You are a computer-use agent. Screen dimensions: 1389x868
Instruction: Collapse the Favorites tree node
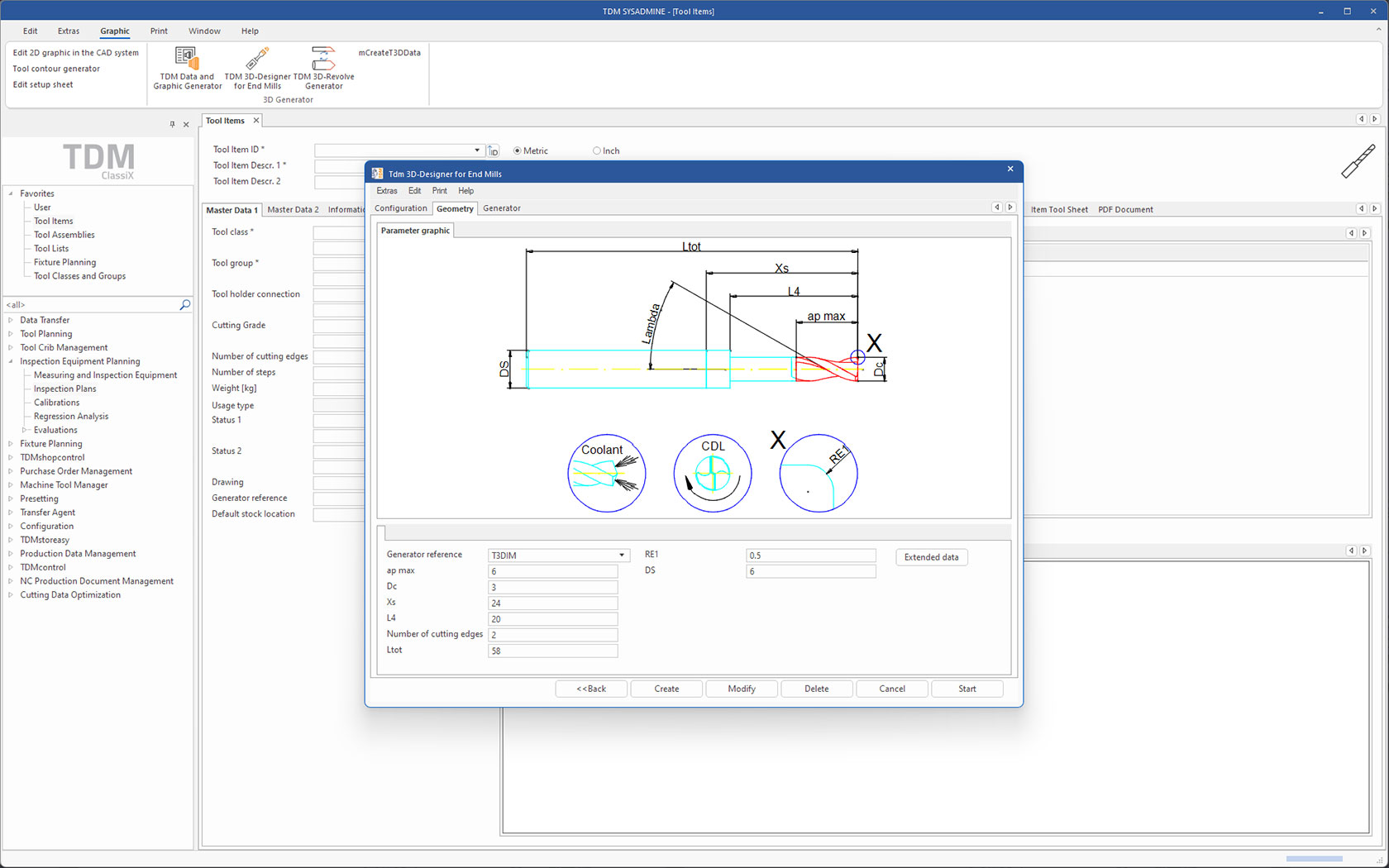pos(11,193)
